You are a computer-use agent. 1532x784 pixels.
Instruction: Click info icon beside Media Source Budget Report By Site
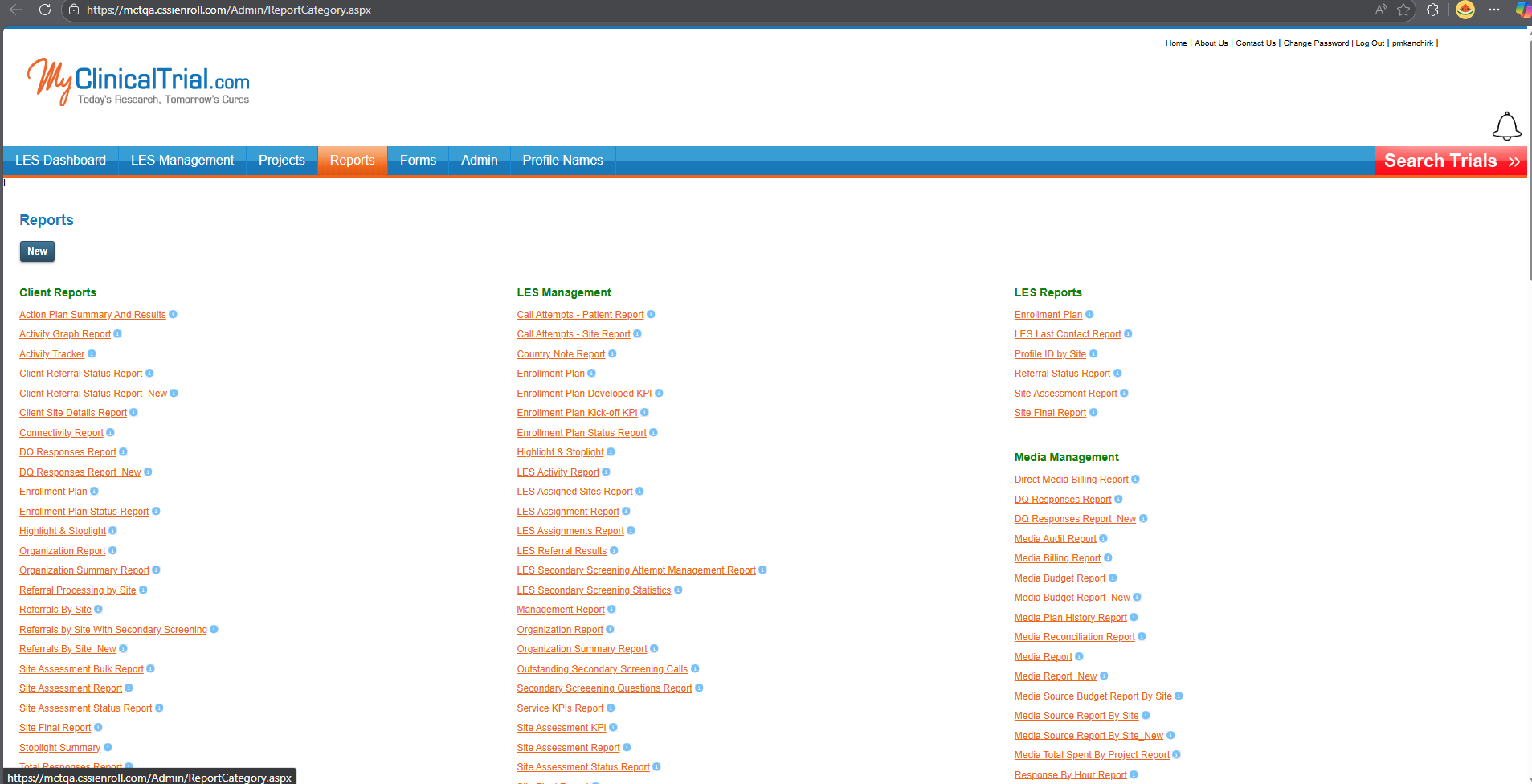[1179, 696]
